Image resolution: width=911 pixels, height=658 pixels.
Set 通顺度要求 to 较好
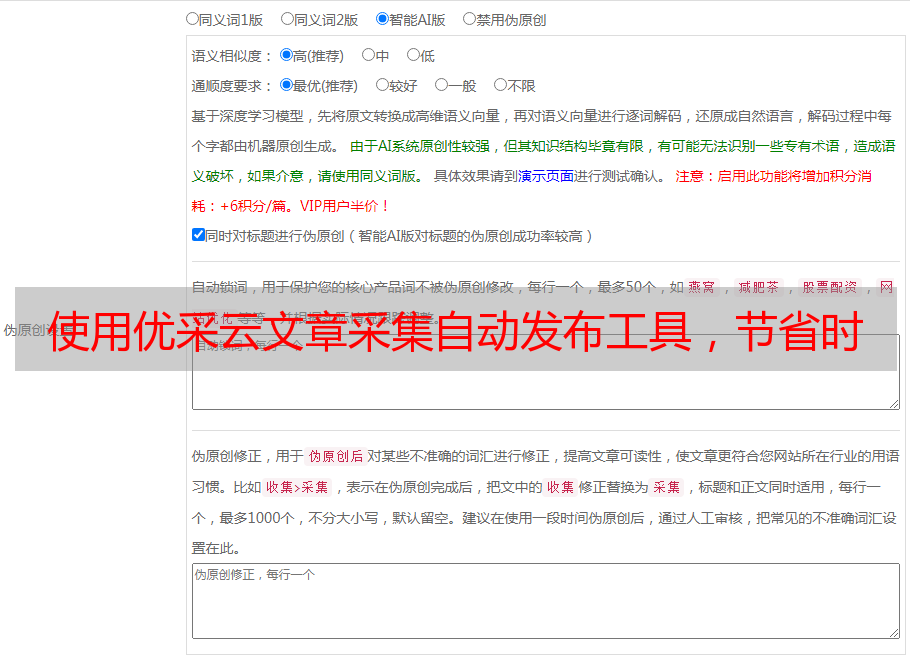click(x=382, y=85)
